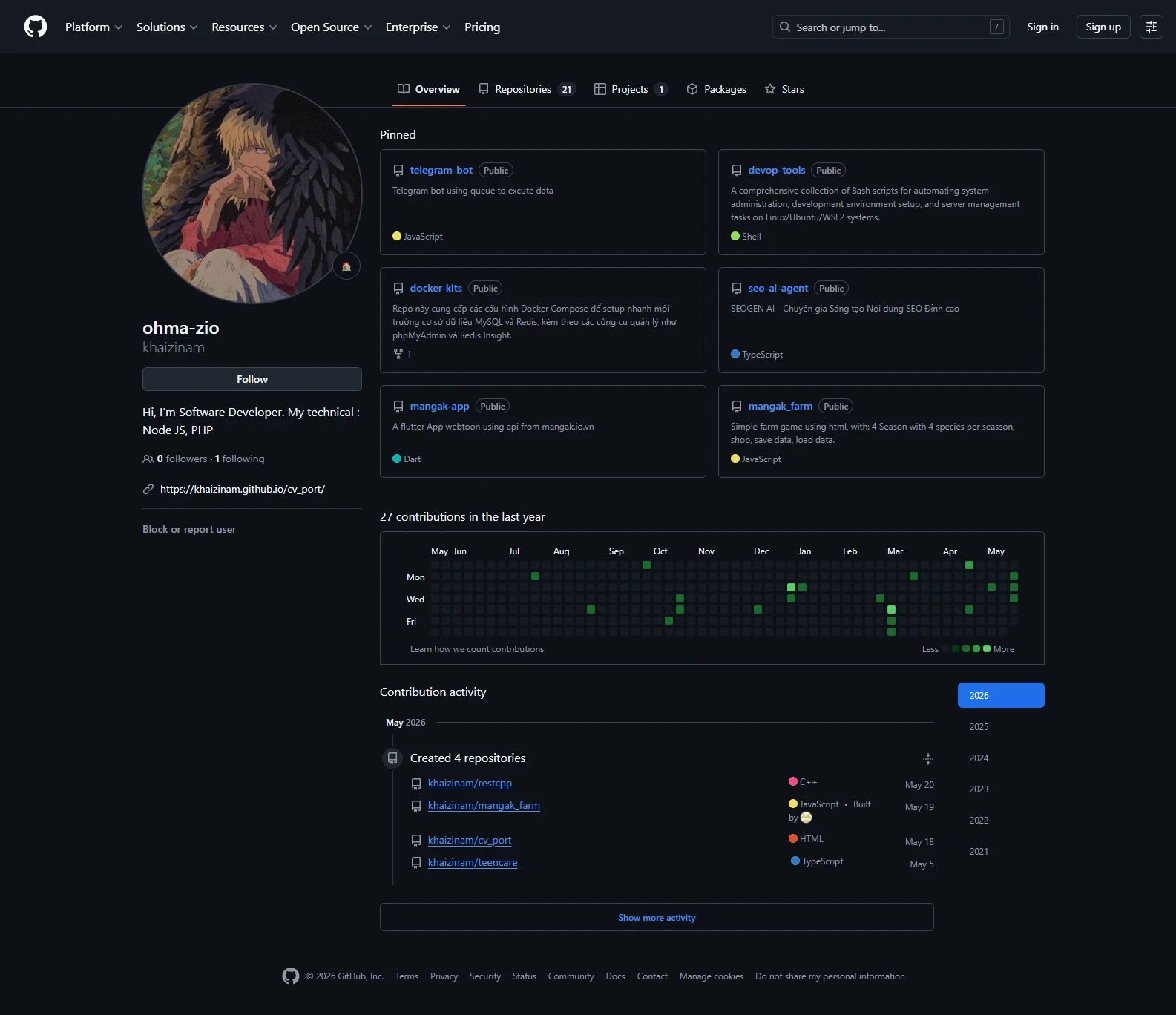Expand the Resources dropdown
Viewport: 1176px width, 1015px height.
click(244, 27)
